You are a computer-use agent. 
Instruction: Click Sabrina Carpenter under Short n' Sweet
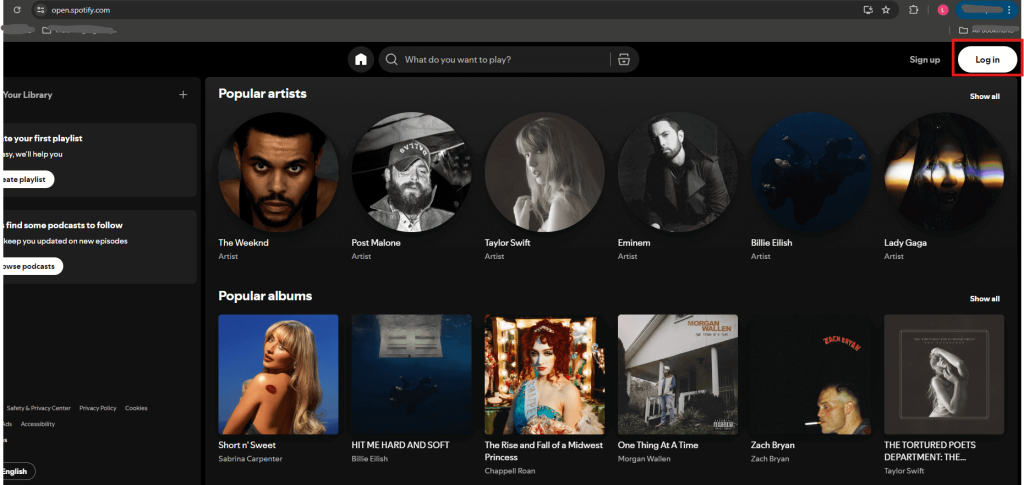click(x=250, y=459)
